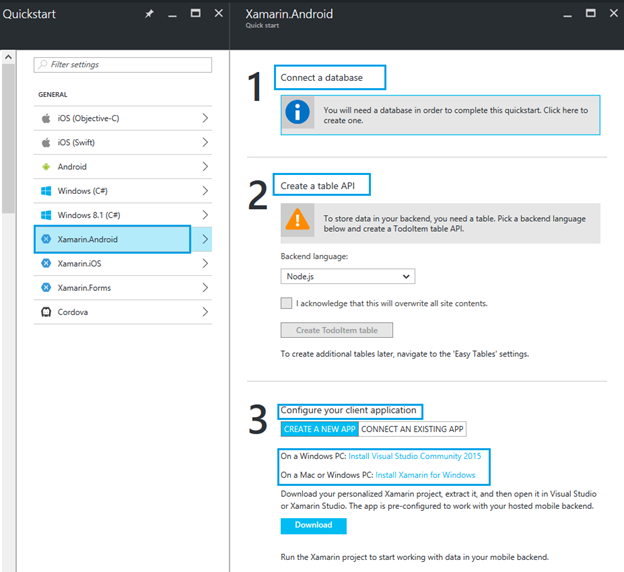Image resolution: width=624 pixels, height=572 pixels.
Task: Click the Xamarin icon beside Xamarin.iOS
Action: click(46, 264)
